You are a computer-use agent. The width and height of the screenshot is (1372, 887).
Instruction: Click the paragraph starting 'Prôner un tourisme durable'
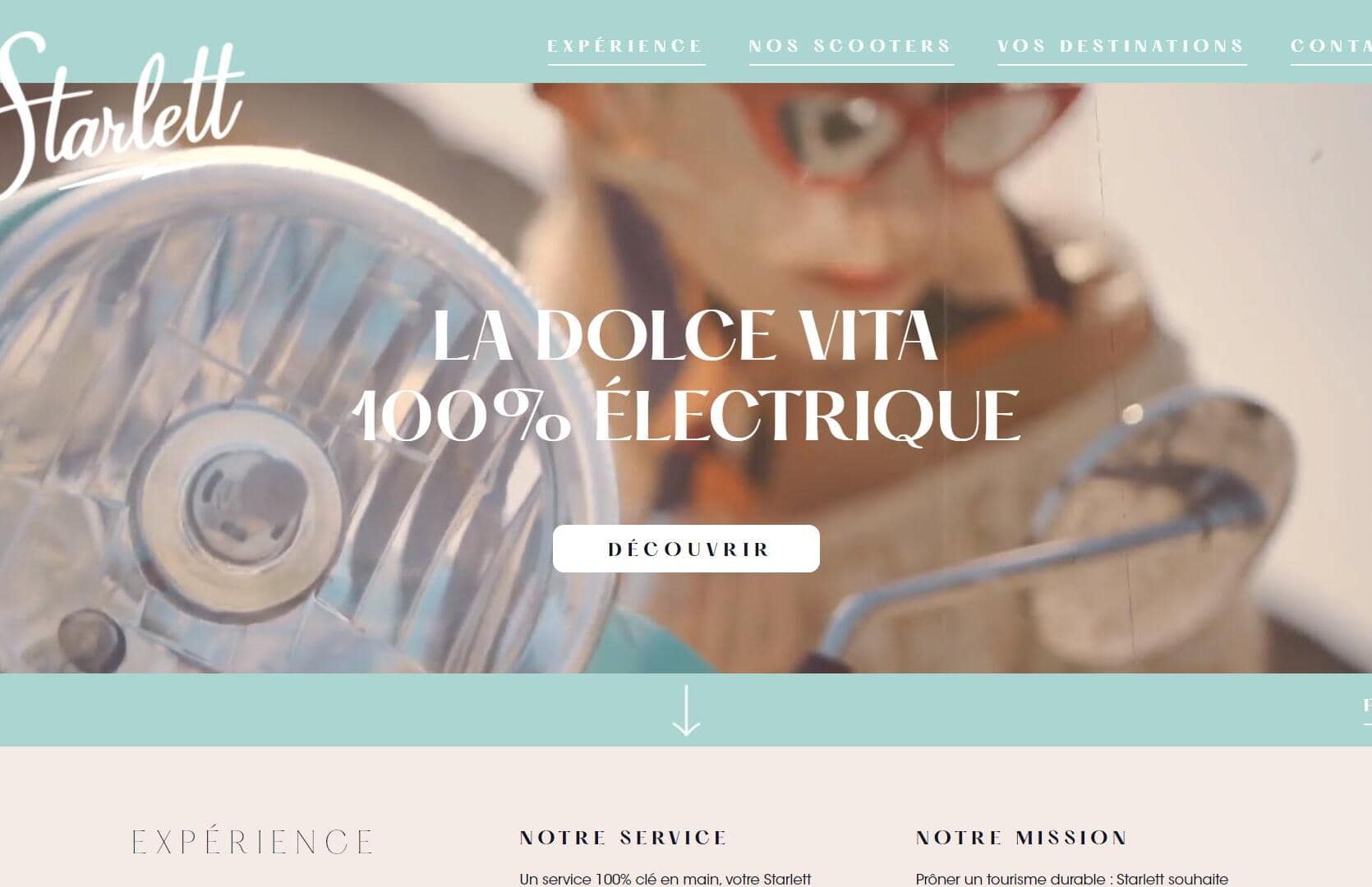click(x=1072, y=879)
